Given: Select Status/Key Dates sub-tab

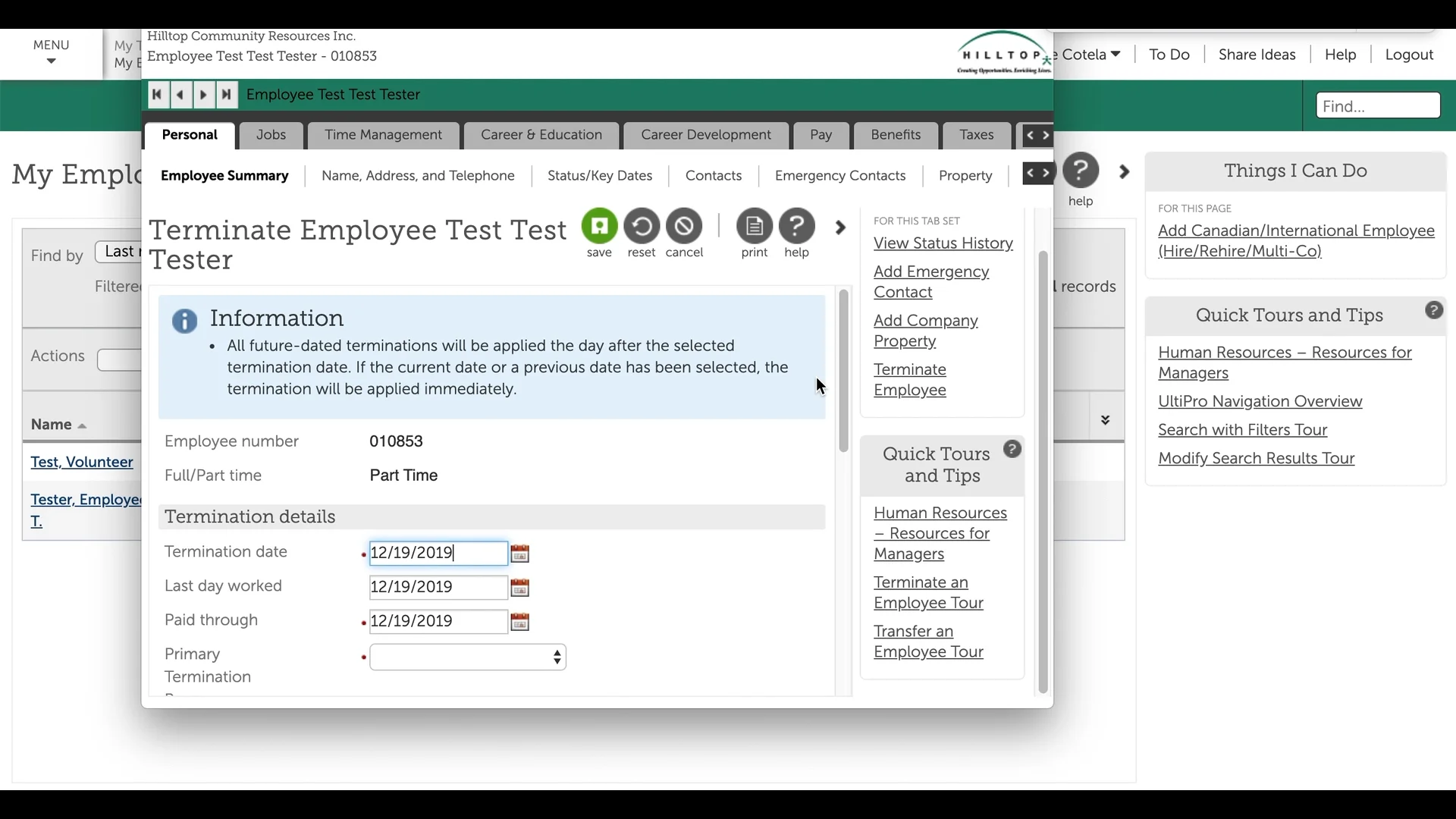Looking at the screenshot, I should tap(600, 176).
